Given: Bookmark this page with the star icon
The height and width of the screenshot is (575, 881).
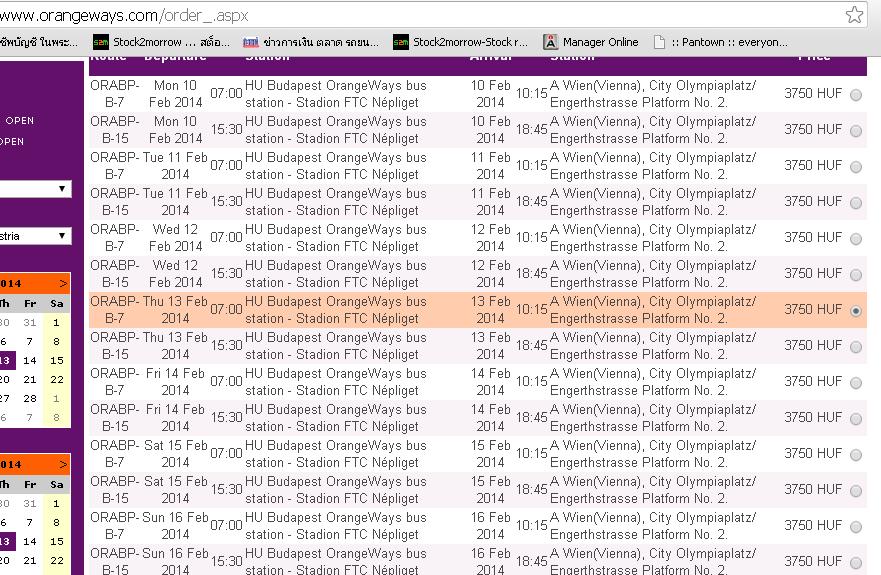Looking at the screenshot, I should pyautogui.click(x=854, y=15).
